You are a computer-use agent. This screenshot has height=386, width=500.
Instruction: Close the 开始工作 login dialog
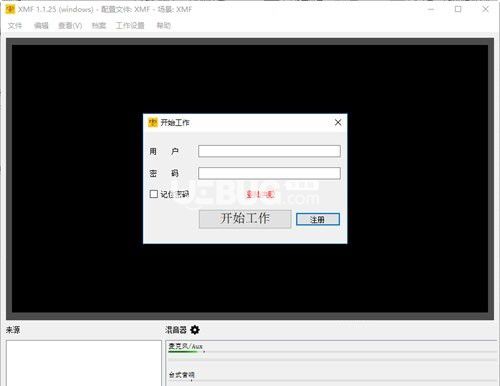(338, 123)
